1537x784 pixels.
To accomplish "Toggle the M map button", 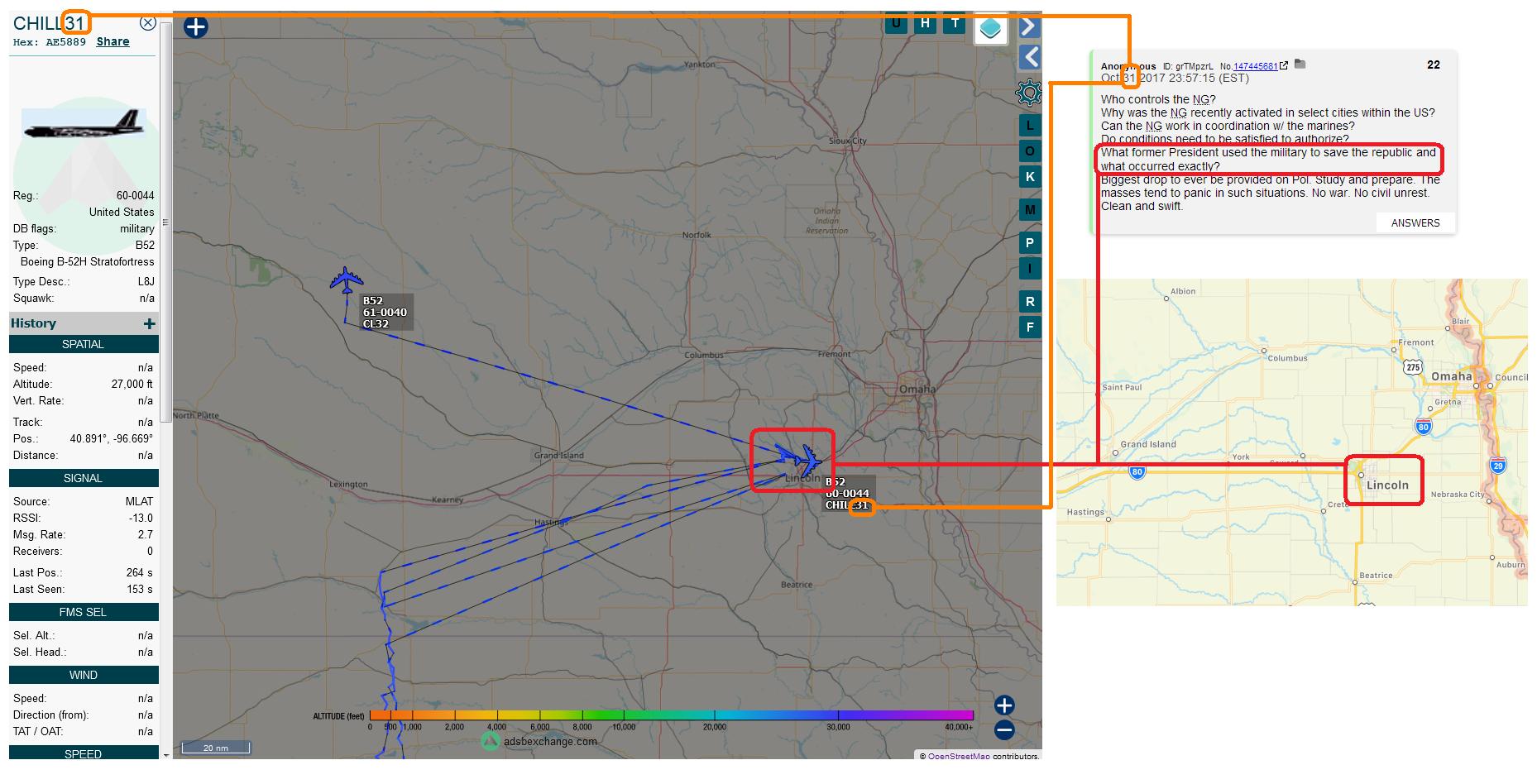I will 1030,210.
